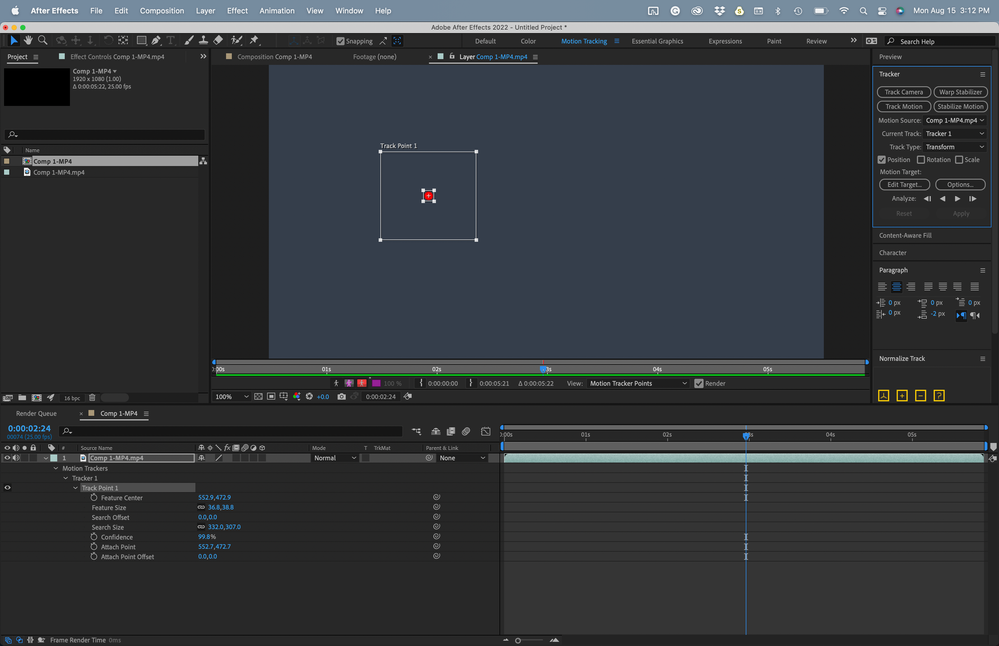Open the Motion Source dropdown

[955, 120]
